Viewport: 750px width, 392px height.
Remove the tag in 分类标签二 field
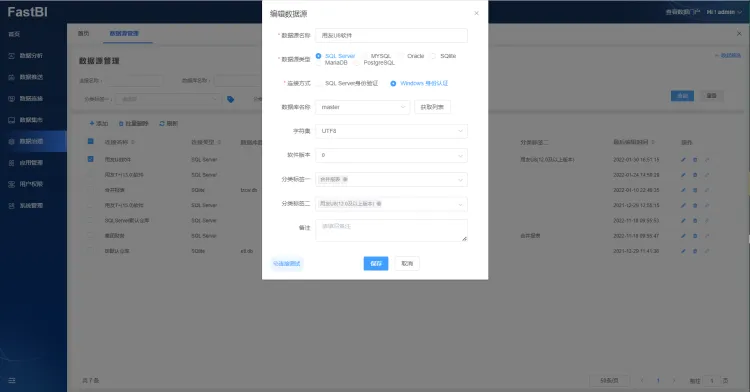coord(379,204)
